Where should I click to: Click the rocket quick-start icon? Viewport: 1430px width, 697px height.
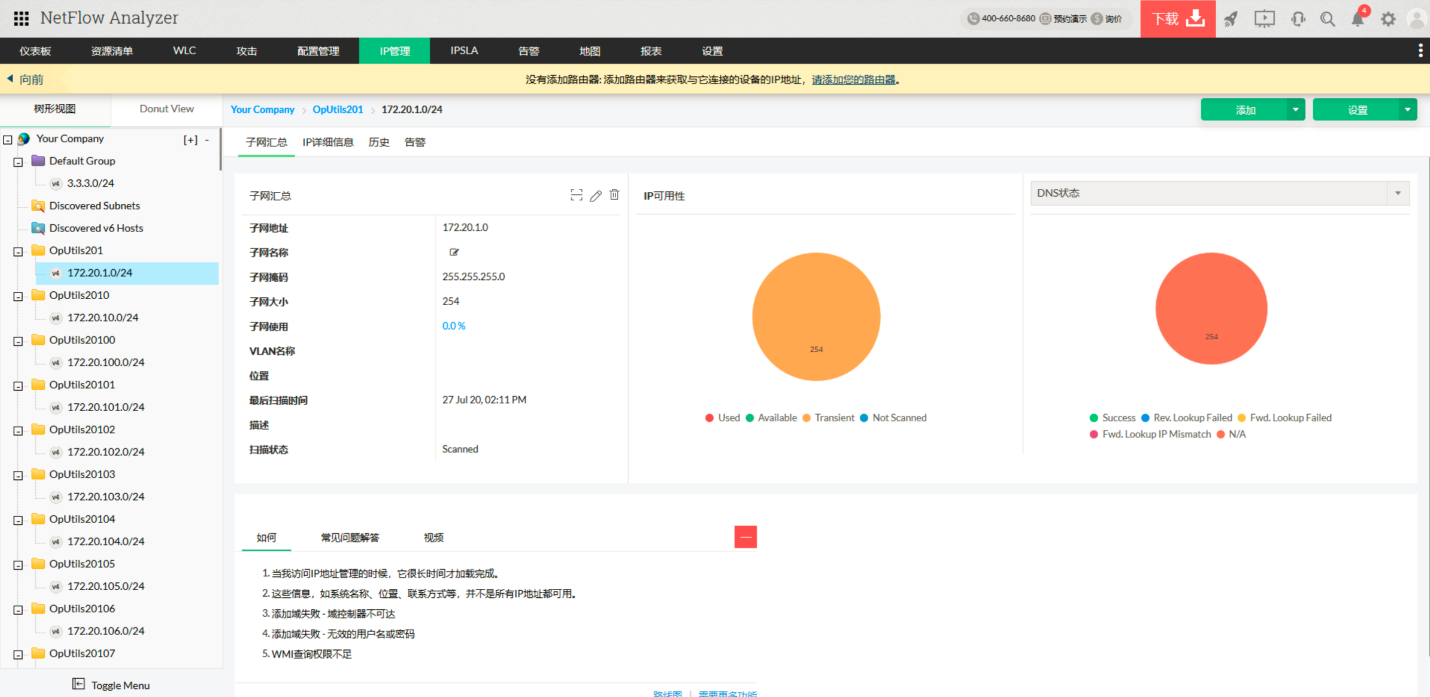pyautogui.click(x=1231, y=18)
